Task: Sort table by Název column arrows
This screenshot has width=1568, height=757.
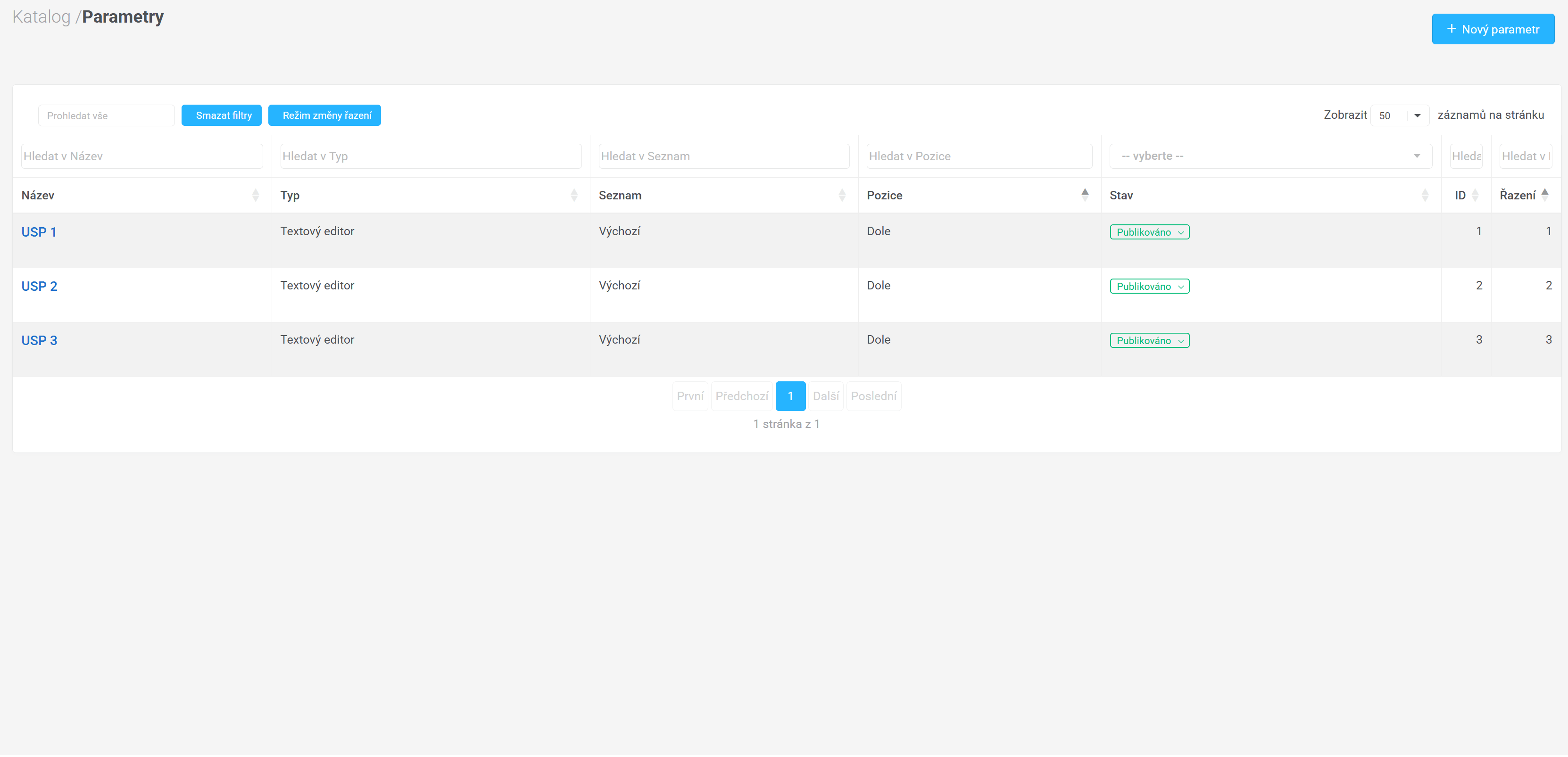Action: [x=256, y=195]
